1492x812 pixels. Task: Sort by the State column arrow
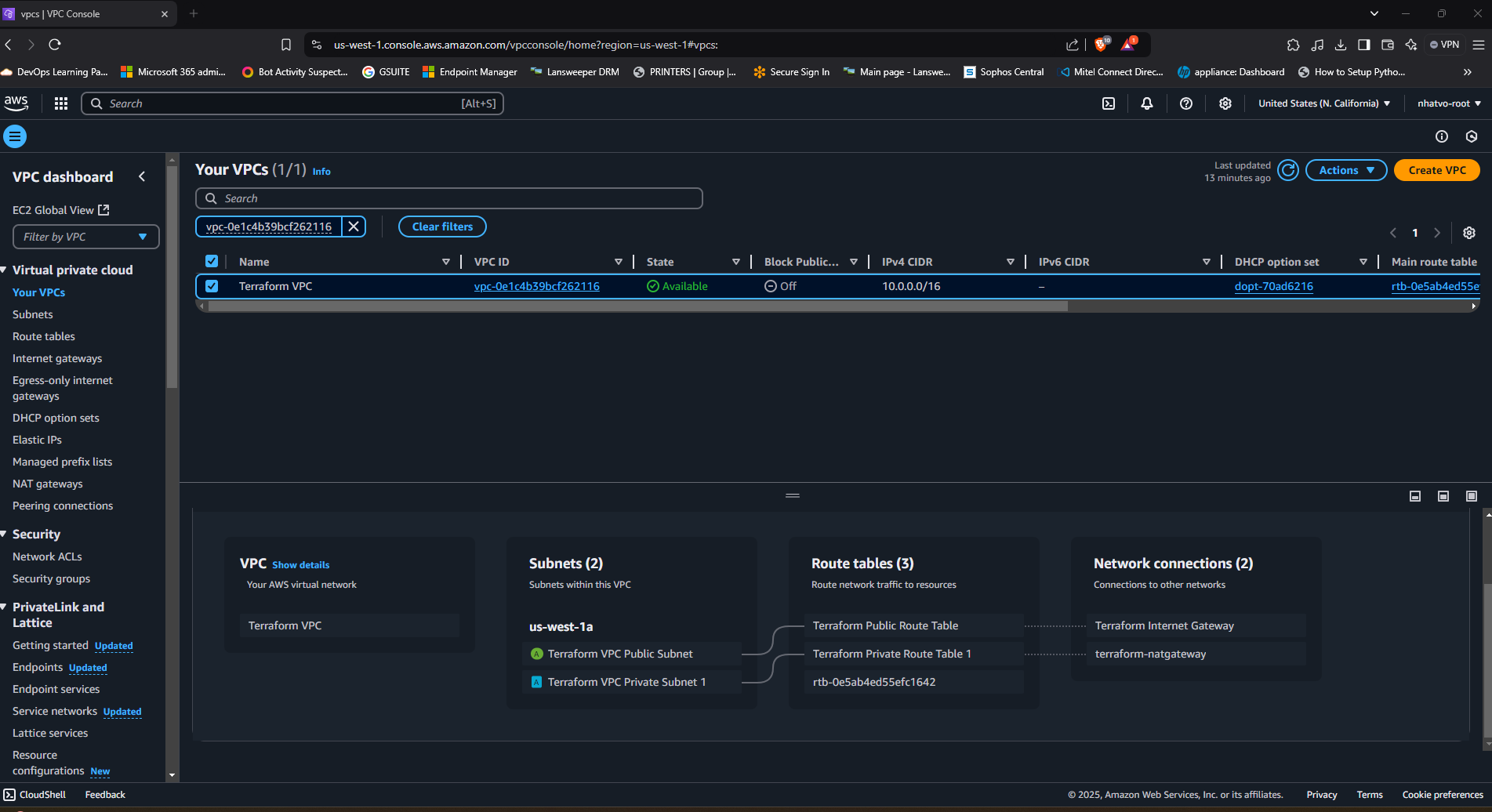pos(736,262)
